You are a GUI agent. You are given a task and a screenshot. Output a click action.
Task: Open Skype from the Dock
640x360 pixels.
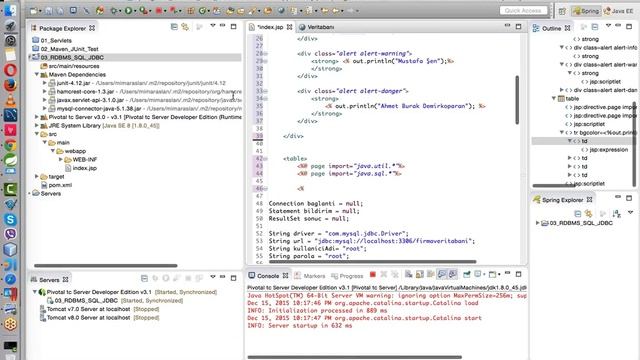pyautogui.click(x=10, y=220)
